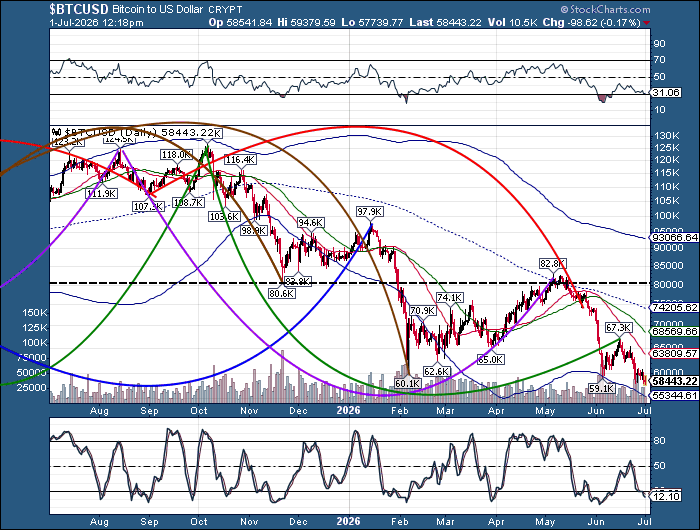700x530 pixels.
Task: Click the 107.3K low price label
Action: pos(149,207)
